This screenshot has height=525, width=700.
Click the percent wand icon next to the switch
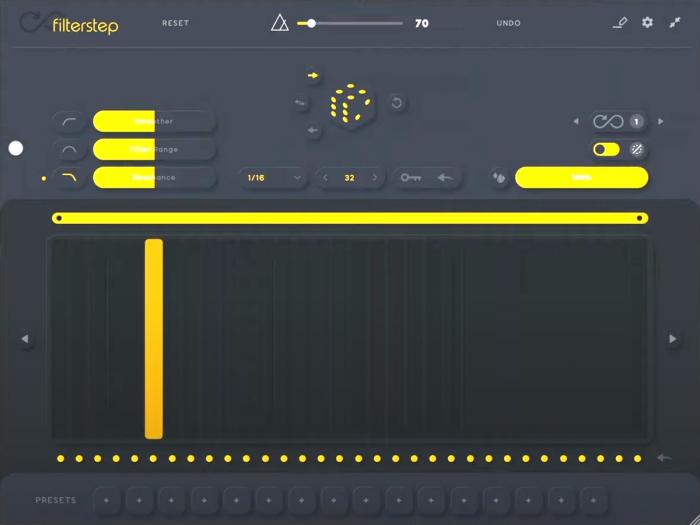point(637,150)
